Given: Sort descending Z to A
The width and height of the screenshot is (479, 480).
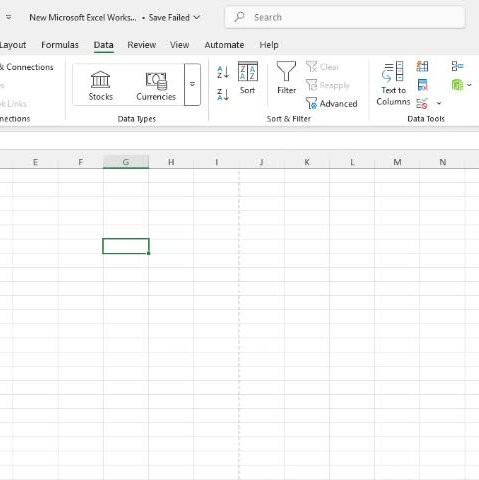Looking at the screenshot, I should click(x=223, y=95).
